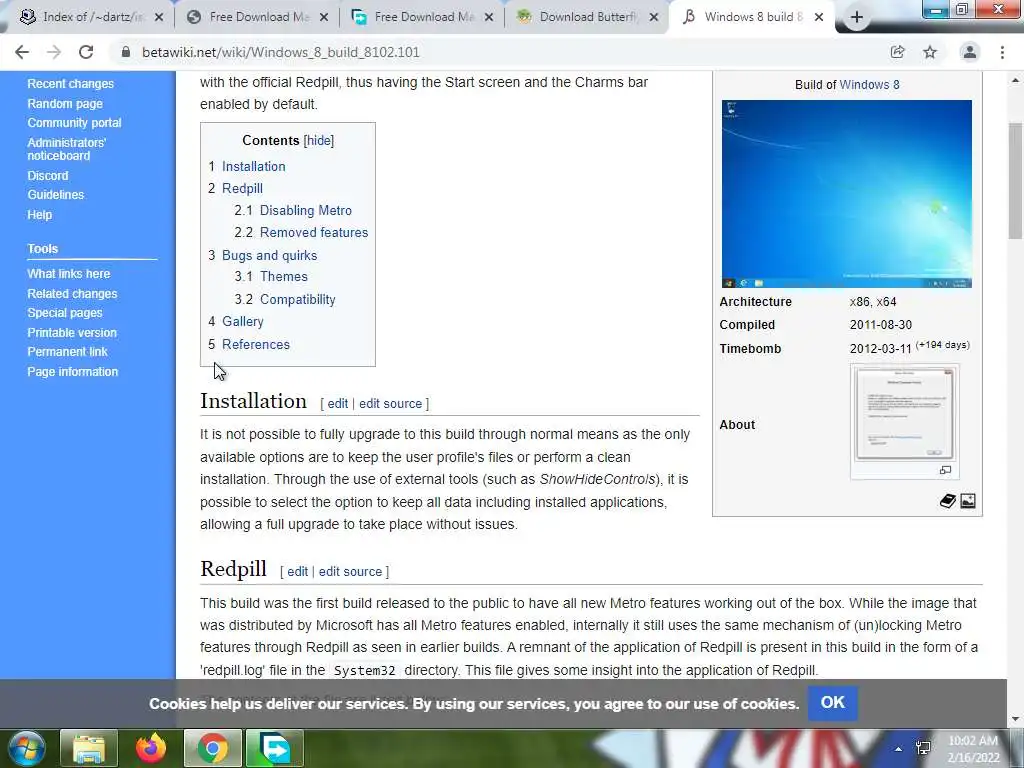The image size is (1024, 768).
Task: Click the Chrome taskbar icon
Action: 213,748
